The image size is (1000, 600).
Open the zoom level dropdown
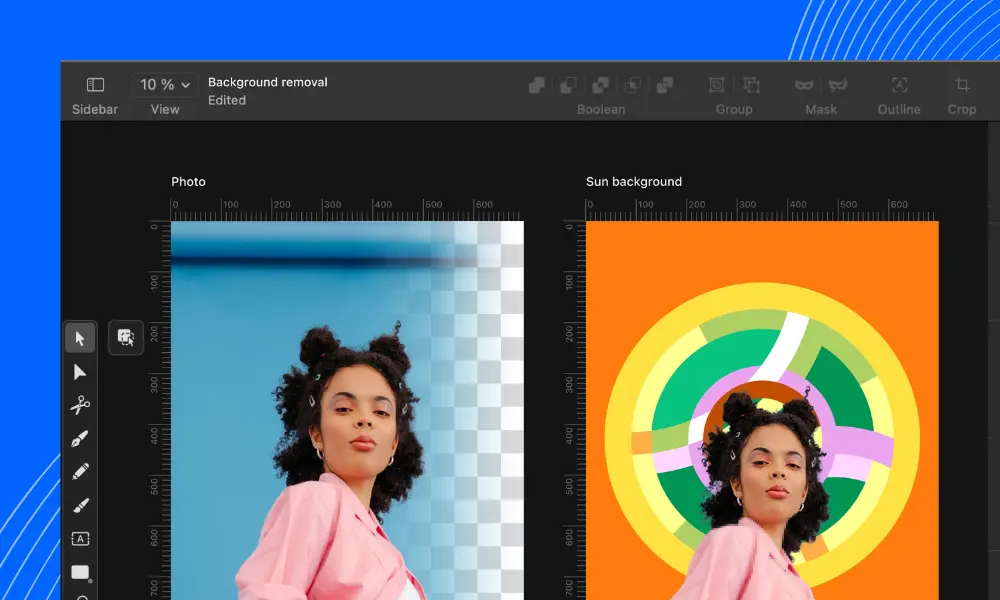pos(163,84)
